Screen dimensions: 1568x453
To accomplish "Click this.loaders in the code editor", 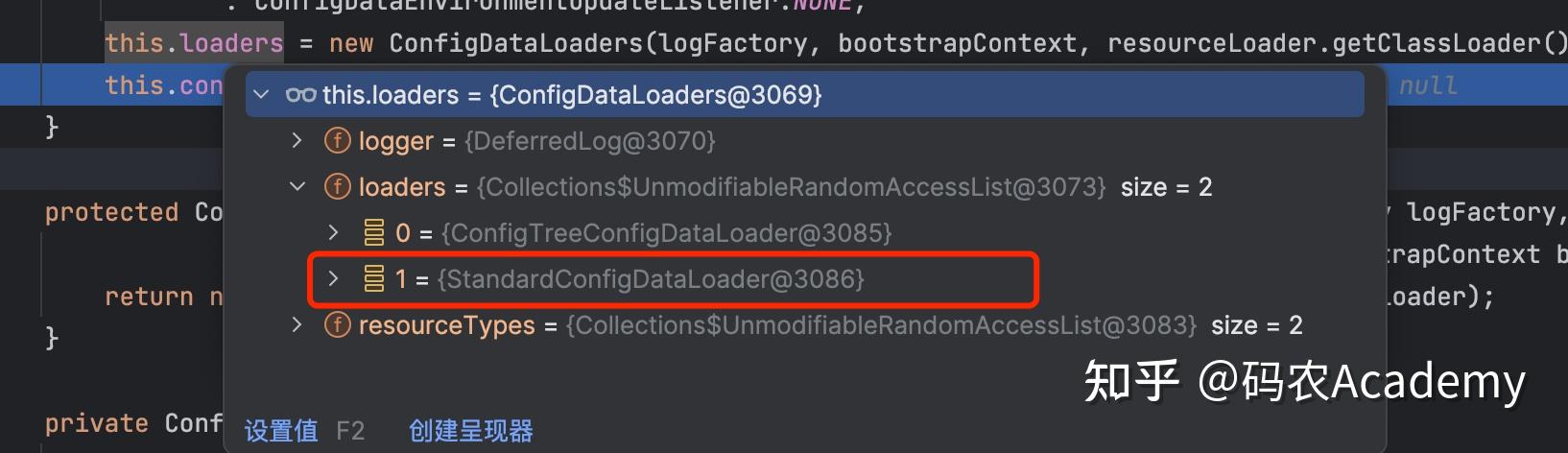I will (194, 43).
